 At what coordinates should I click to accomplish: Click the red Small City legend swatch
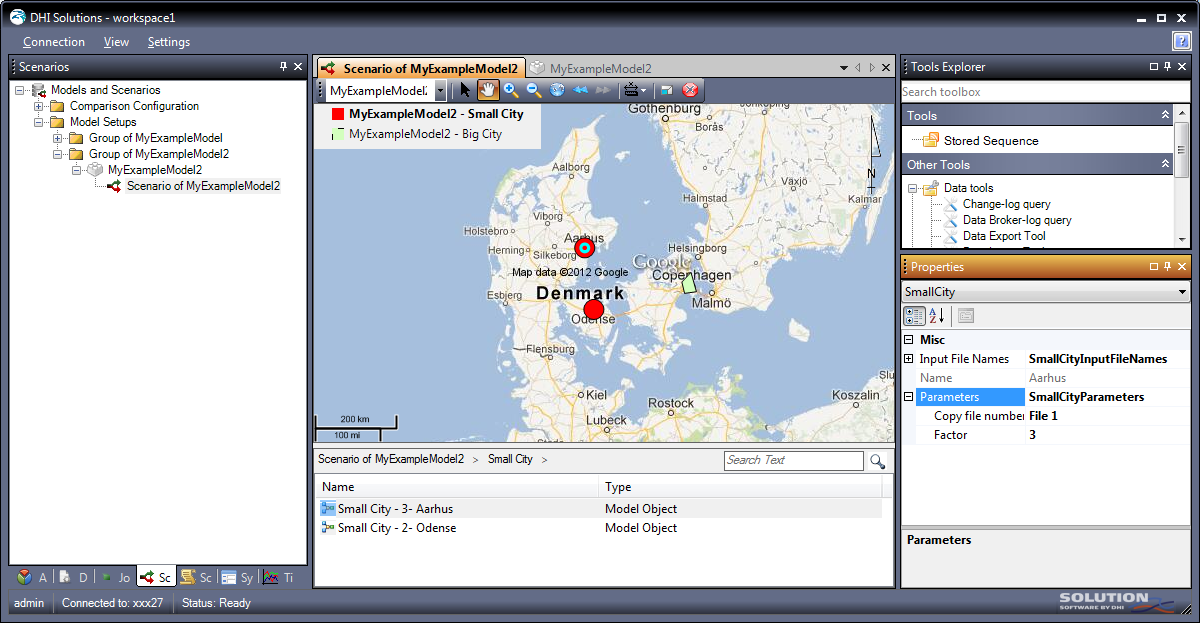(x=338, y=115)
